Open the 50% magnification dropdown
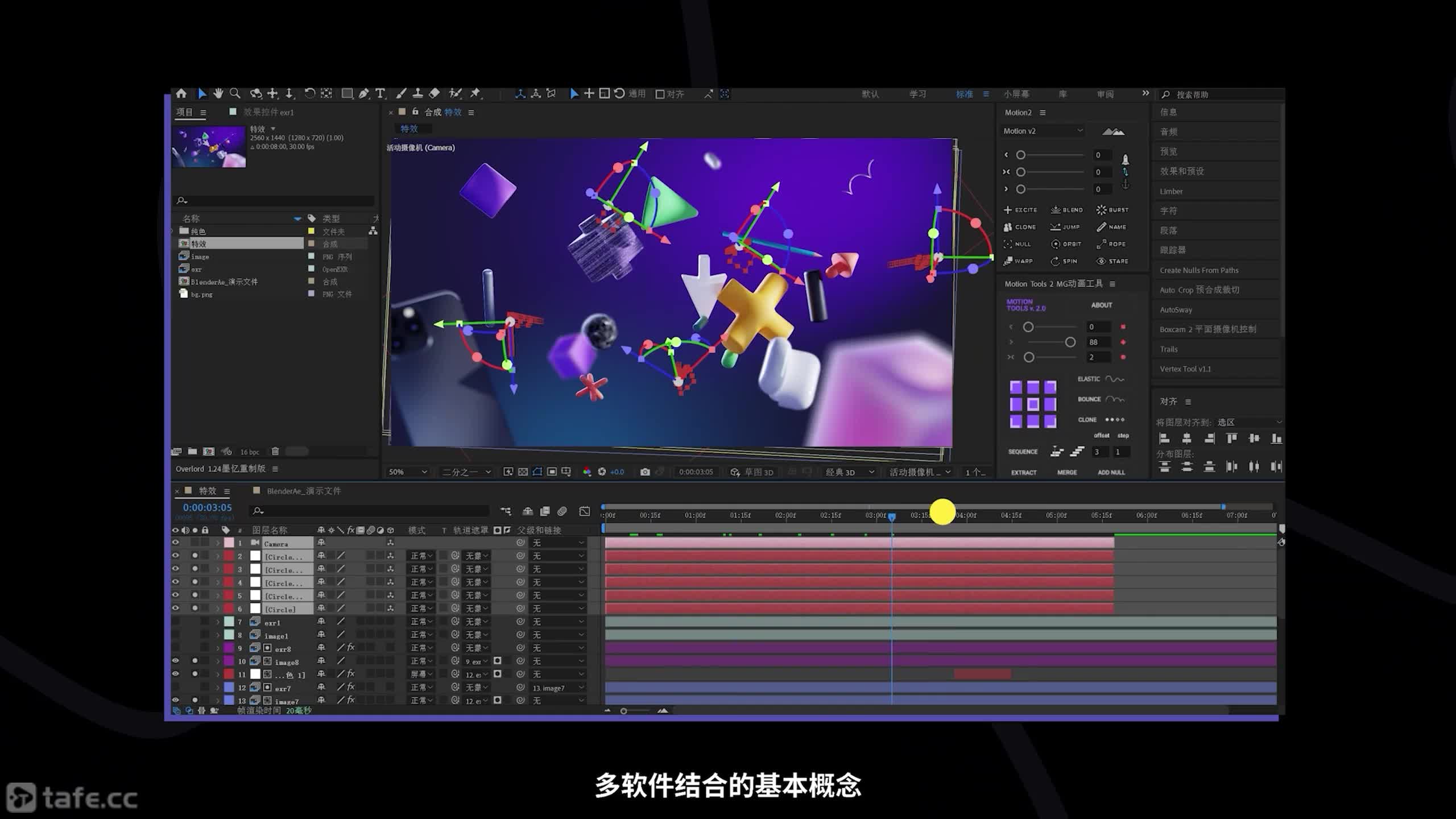 (408, 472)
